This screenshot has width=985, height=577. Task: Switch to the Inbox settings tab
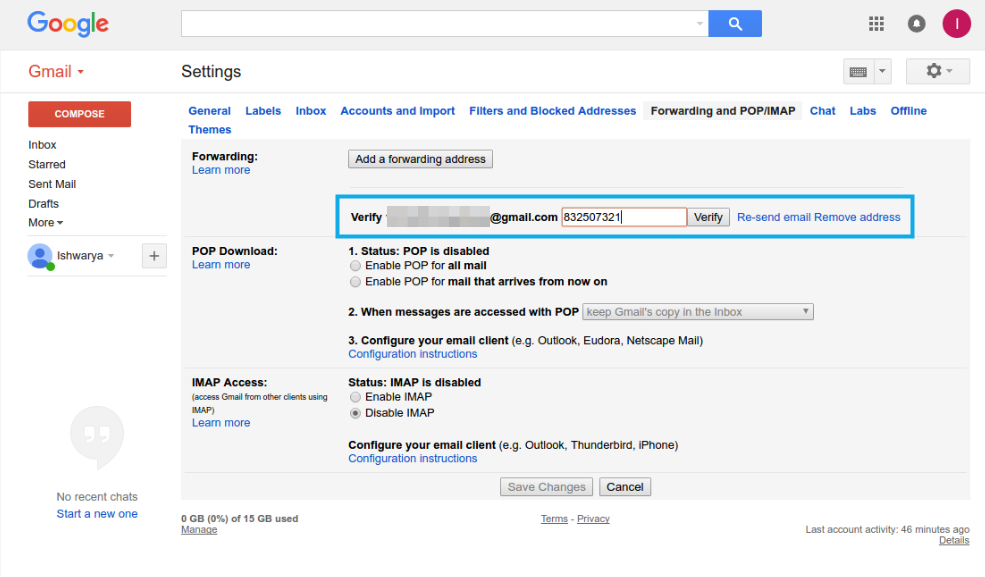pos(311,111)
